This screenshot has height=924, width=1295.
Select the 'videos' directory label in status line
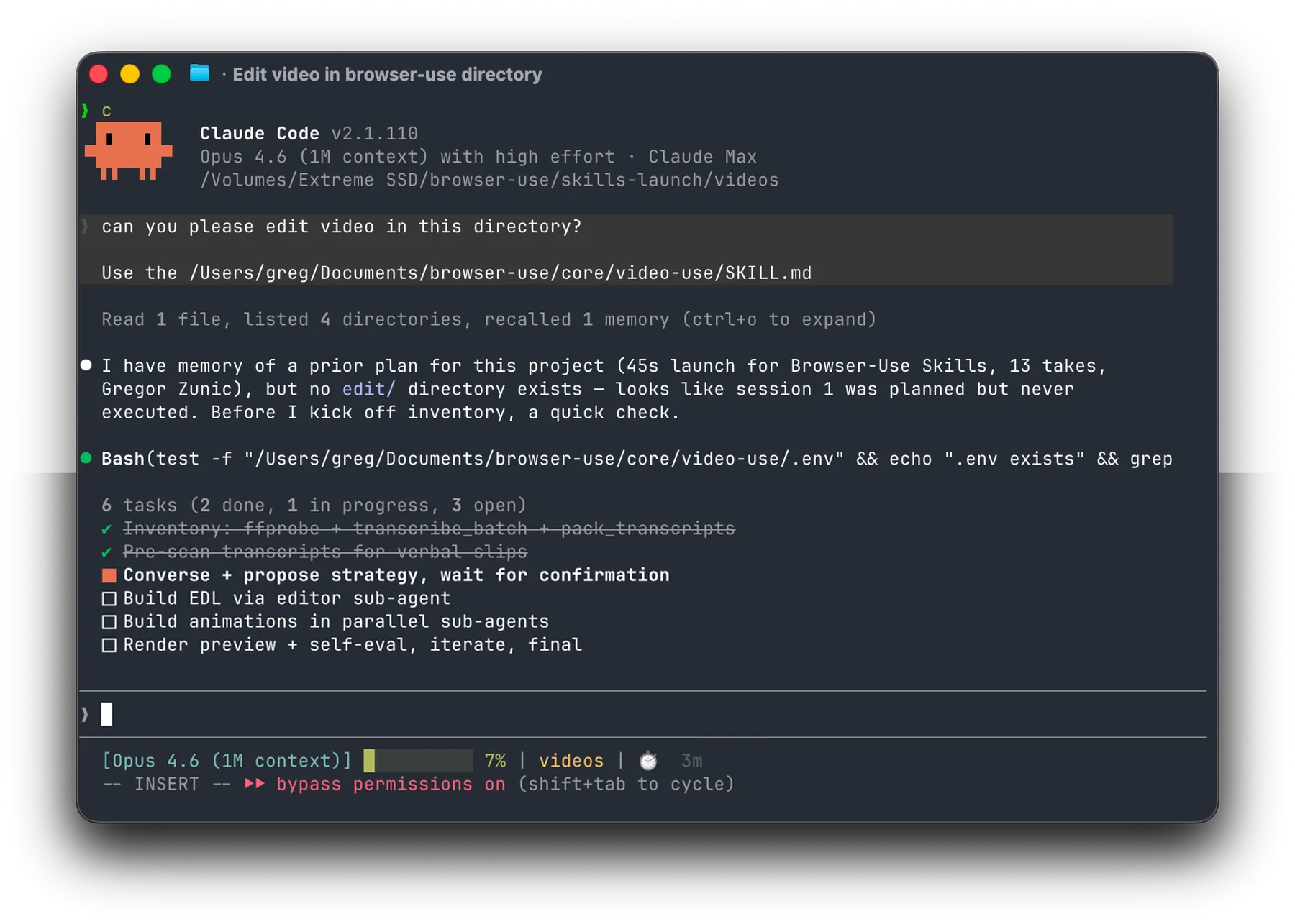click(x=571, y=761)
